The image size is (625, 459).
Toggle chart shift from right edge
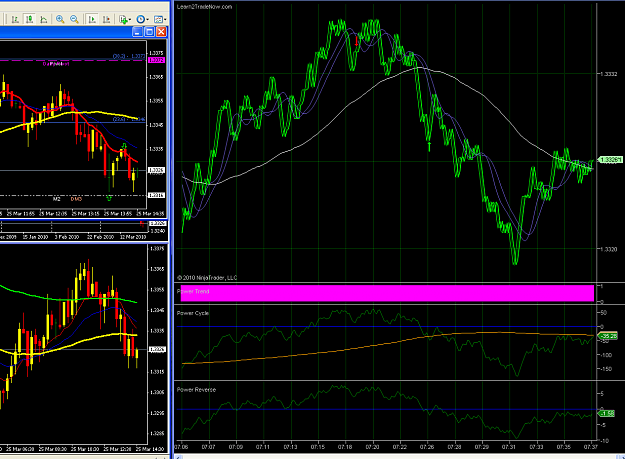(x=106, y=19)
